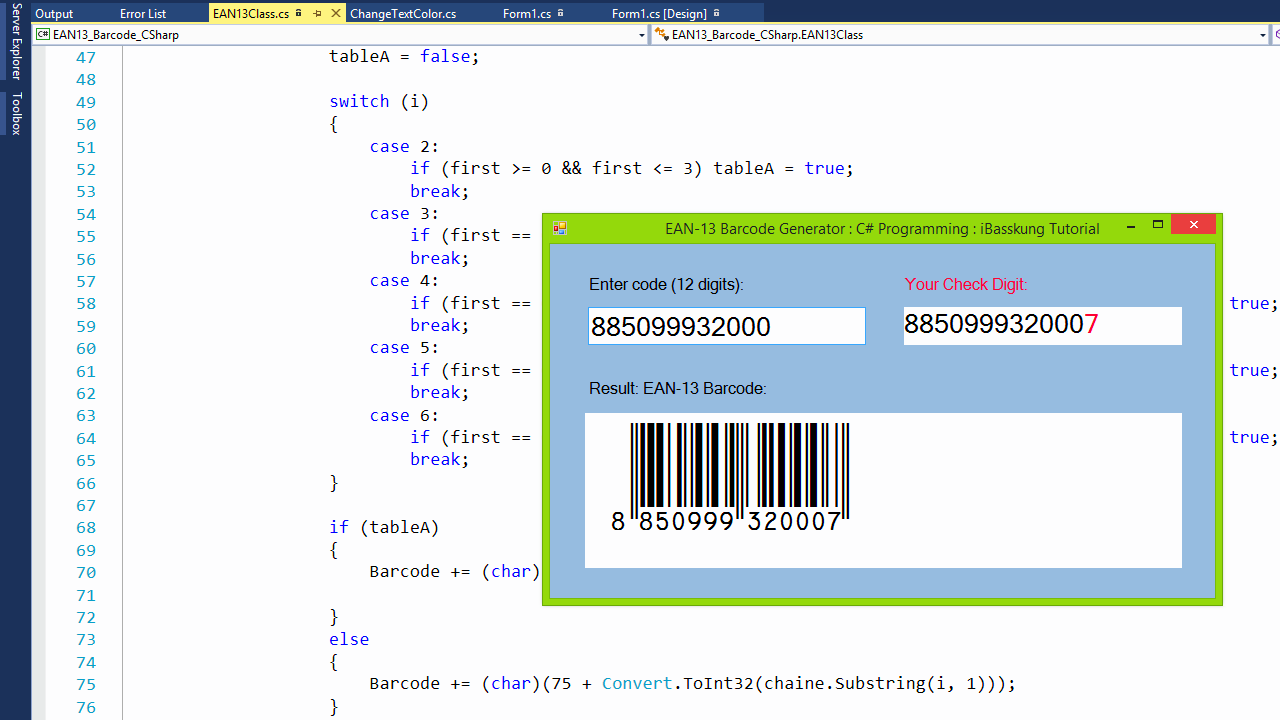Click line number 47 in the gutter

[86, 57]
